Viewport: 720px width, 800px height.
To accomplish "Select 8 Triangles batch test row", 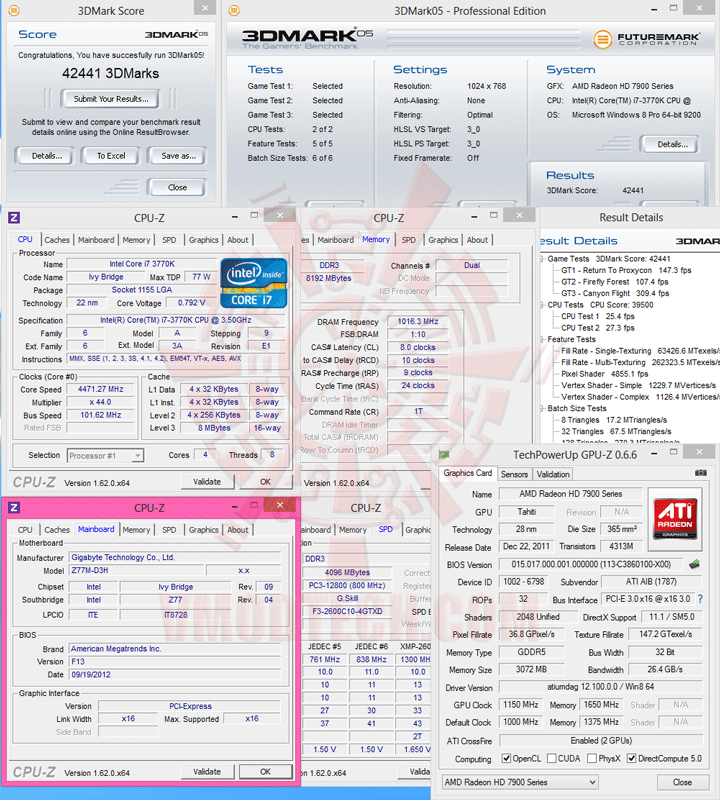I will 614,420.
